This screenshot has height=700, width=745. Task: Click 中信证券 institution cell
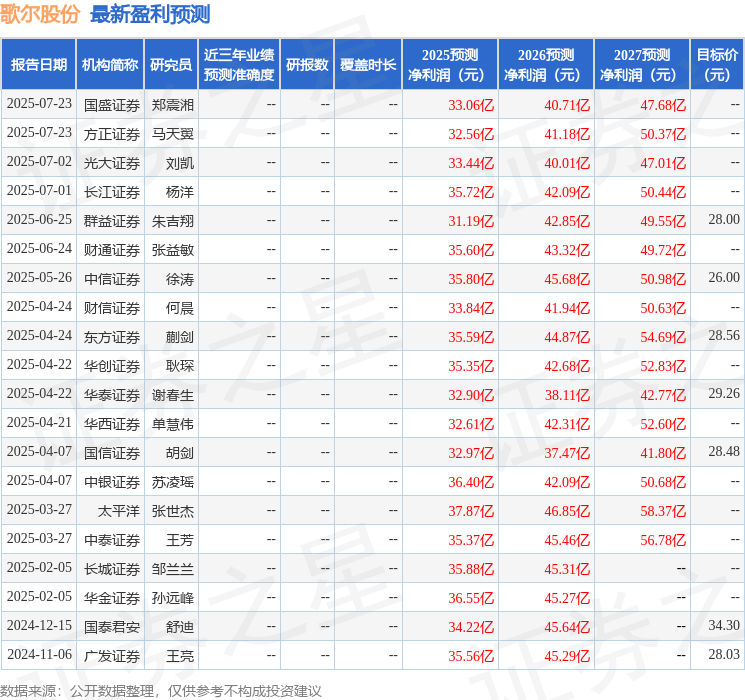112,279
